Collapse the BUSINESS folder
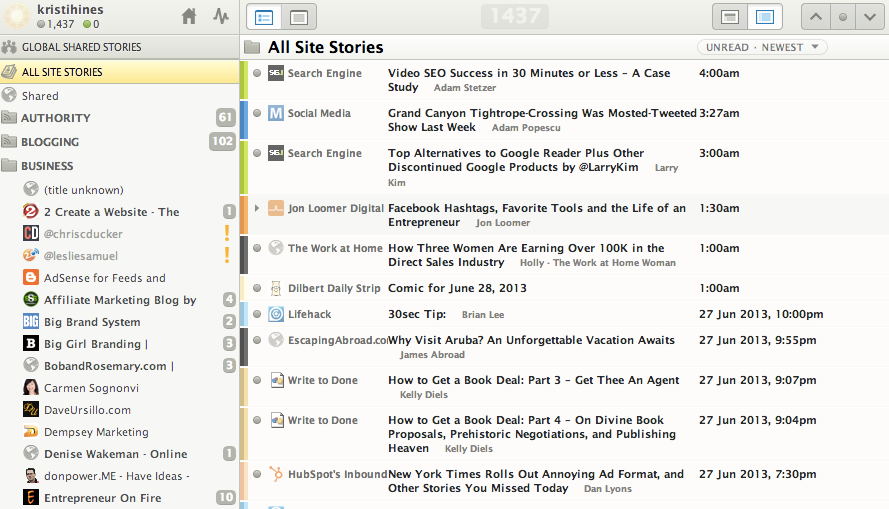The image size is (889, 509). coord(10,166)
